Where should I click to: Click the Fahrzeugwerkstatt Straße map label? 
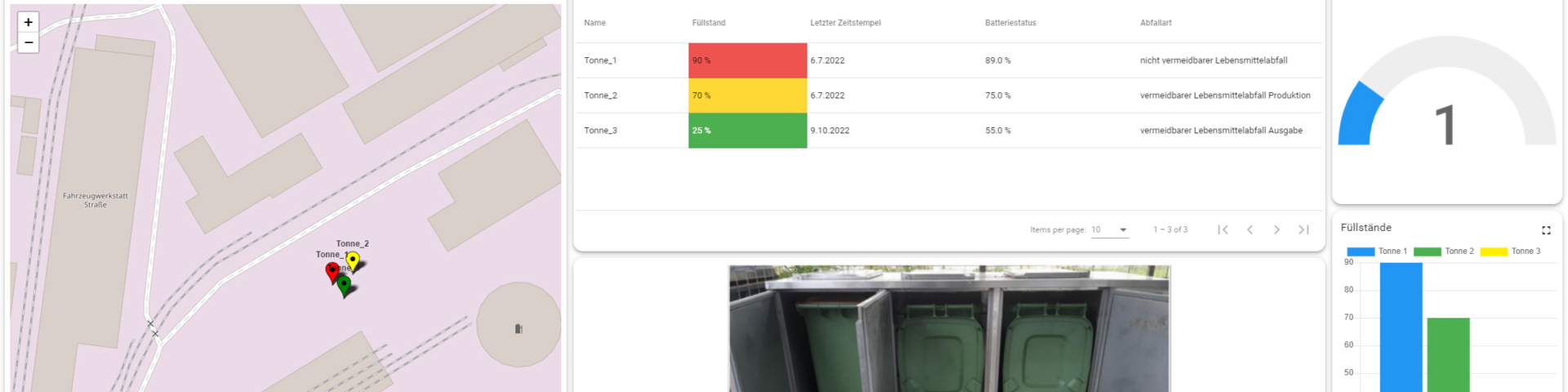point(96,200)
